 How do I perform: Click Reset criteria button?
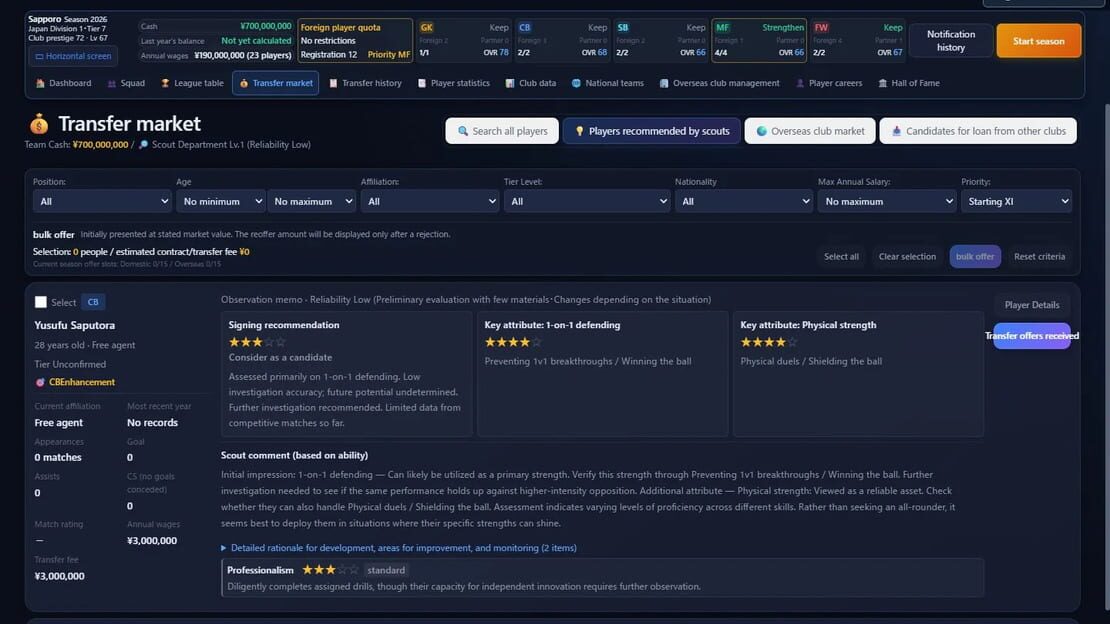[x=1039, y=256]
